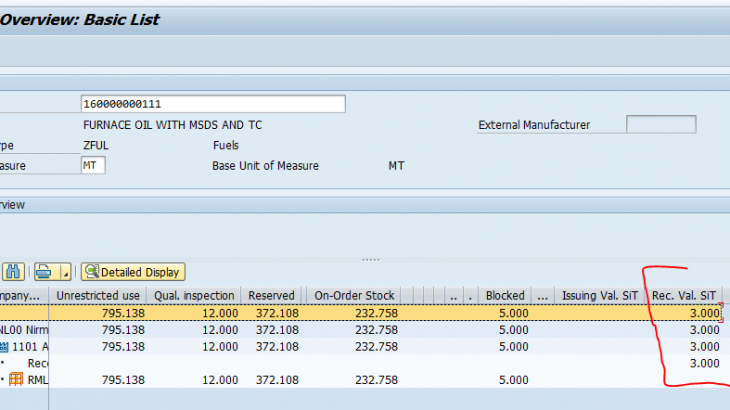Select the Qual. inspection column header
This screenshot has height=410, width=730.
[194, 296]
